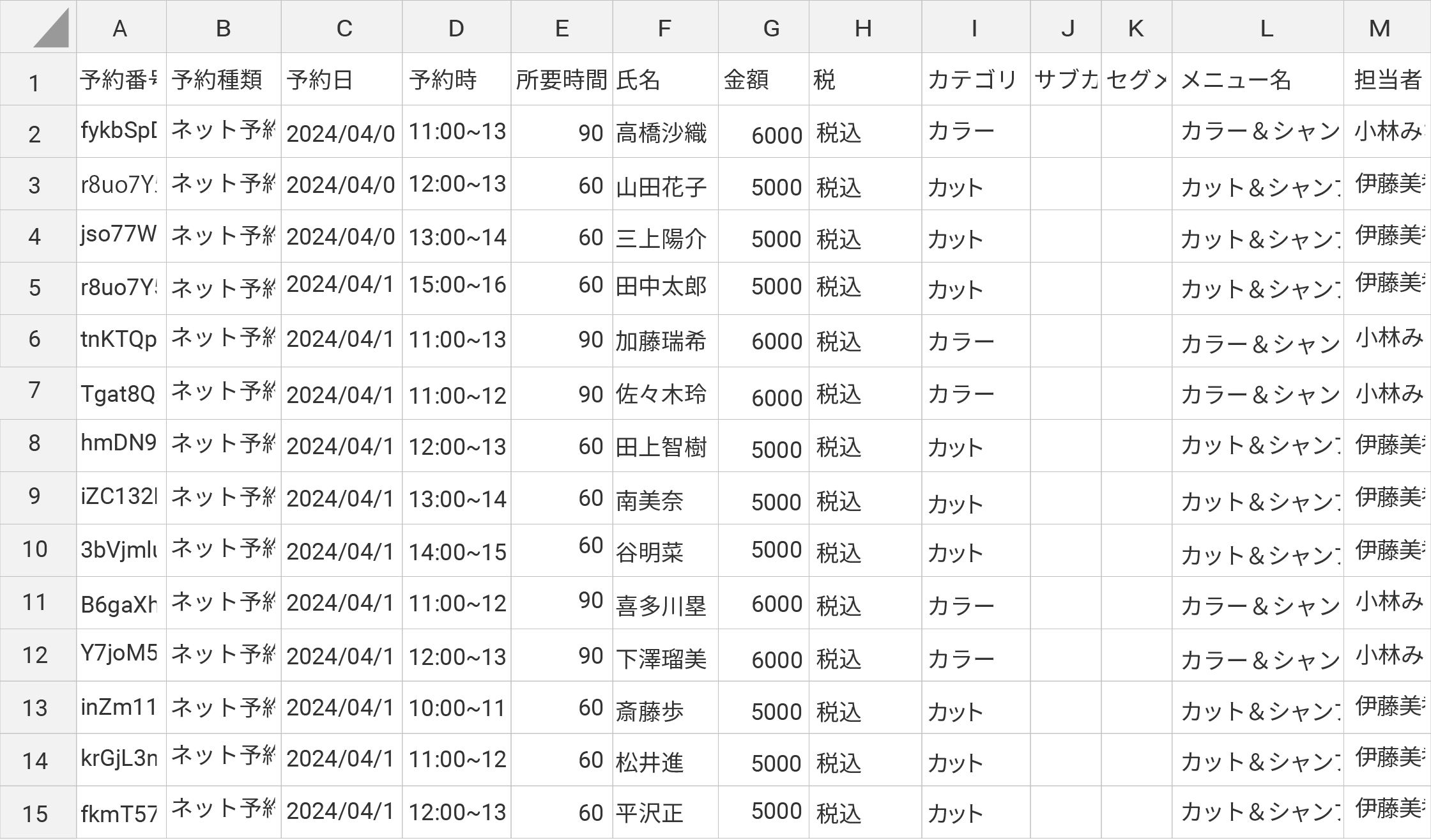Select row 1 header
The image size is (1431, 840).
(35, 82)
